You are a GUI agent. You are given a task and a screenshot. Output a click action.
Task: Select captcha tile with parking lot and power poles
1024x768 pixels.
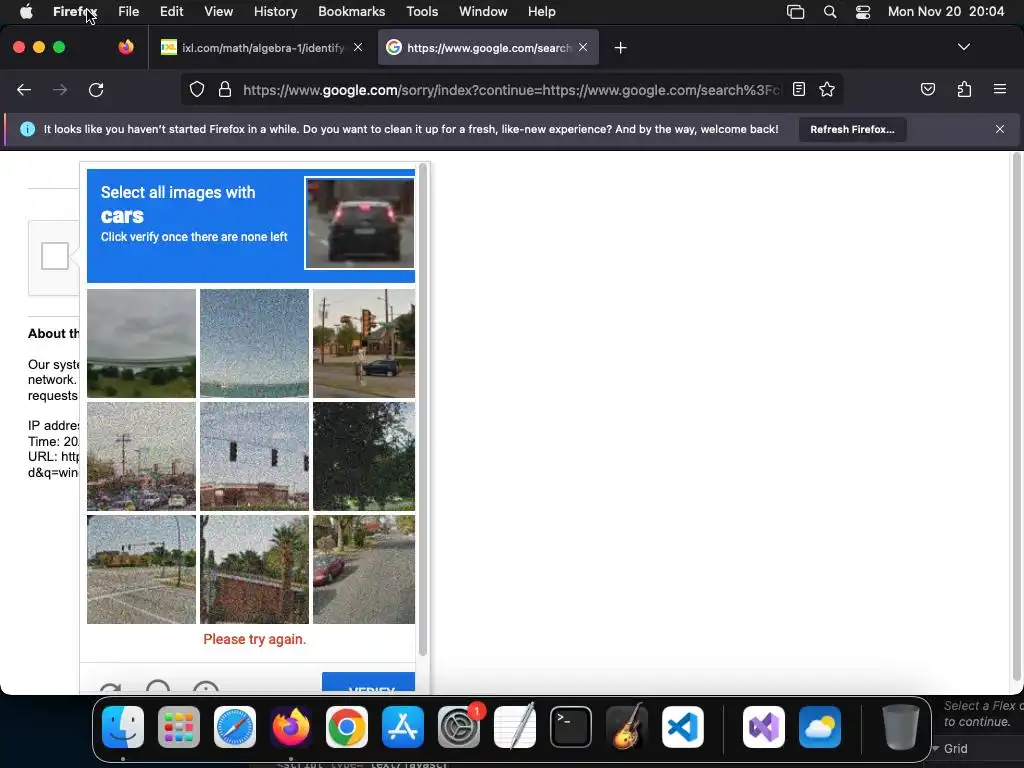[141, 456]
